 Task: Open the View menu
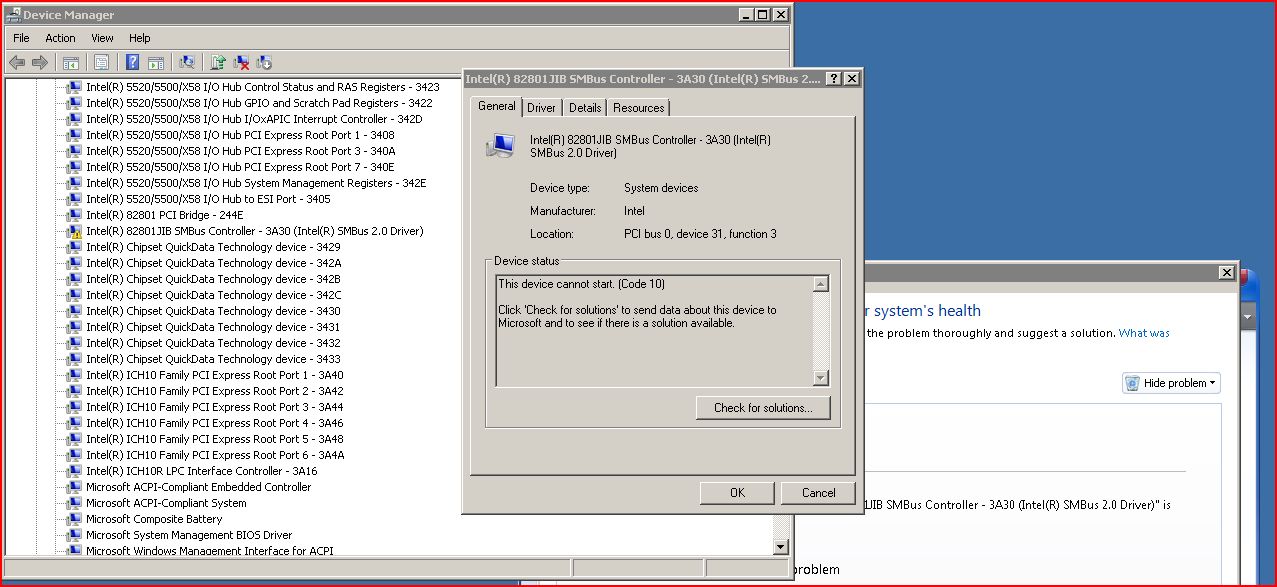pos(102,38)
